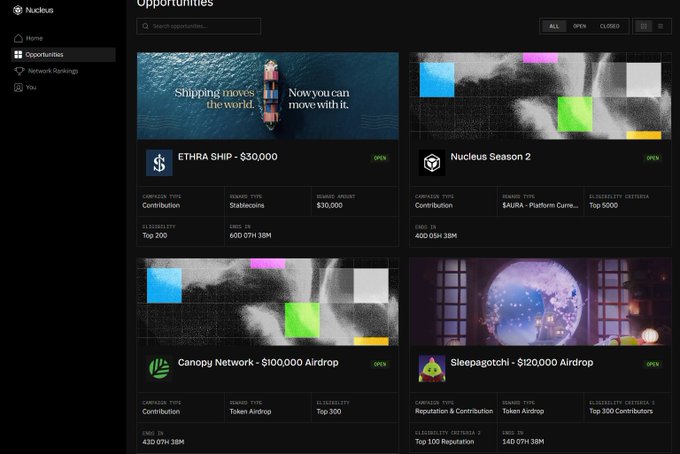680x454 pixels.
Task: Click OPEN badge on Sleepagotchi card
Action: point(653,364)
